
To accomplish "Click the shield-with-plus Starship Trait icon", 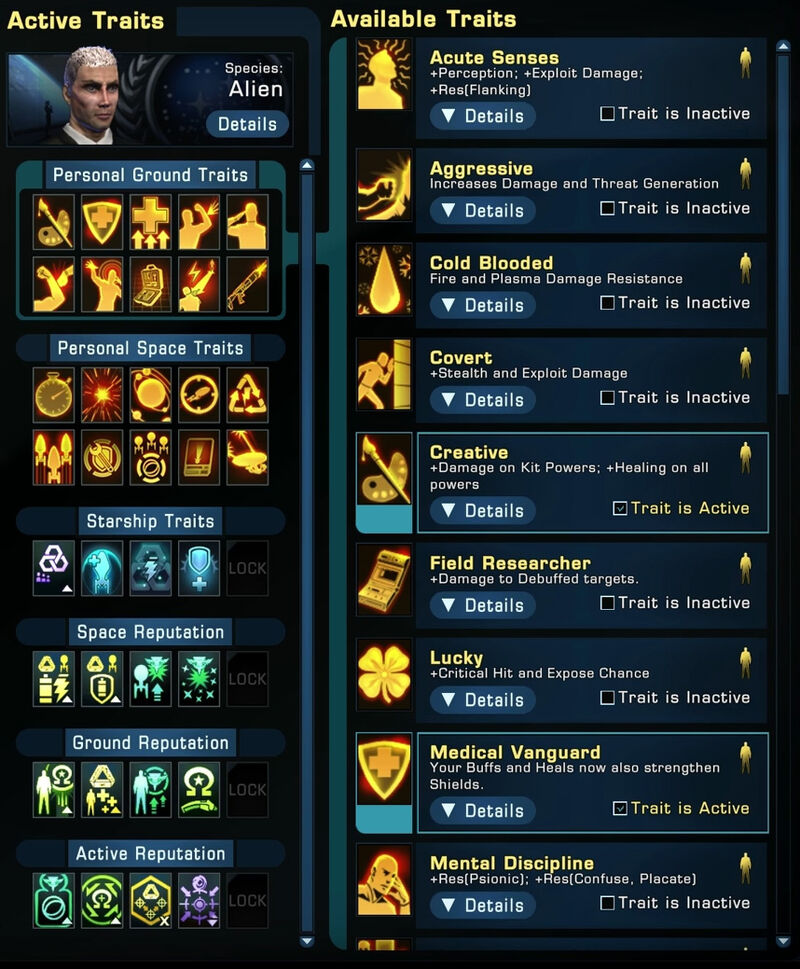I will [x=199, y=568].
